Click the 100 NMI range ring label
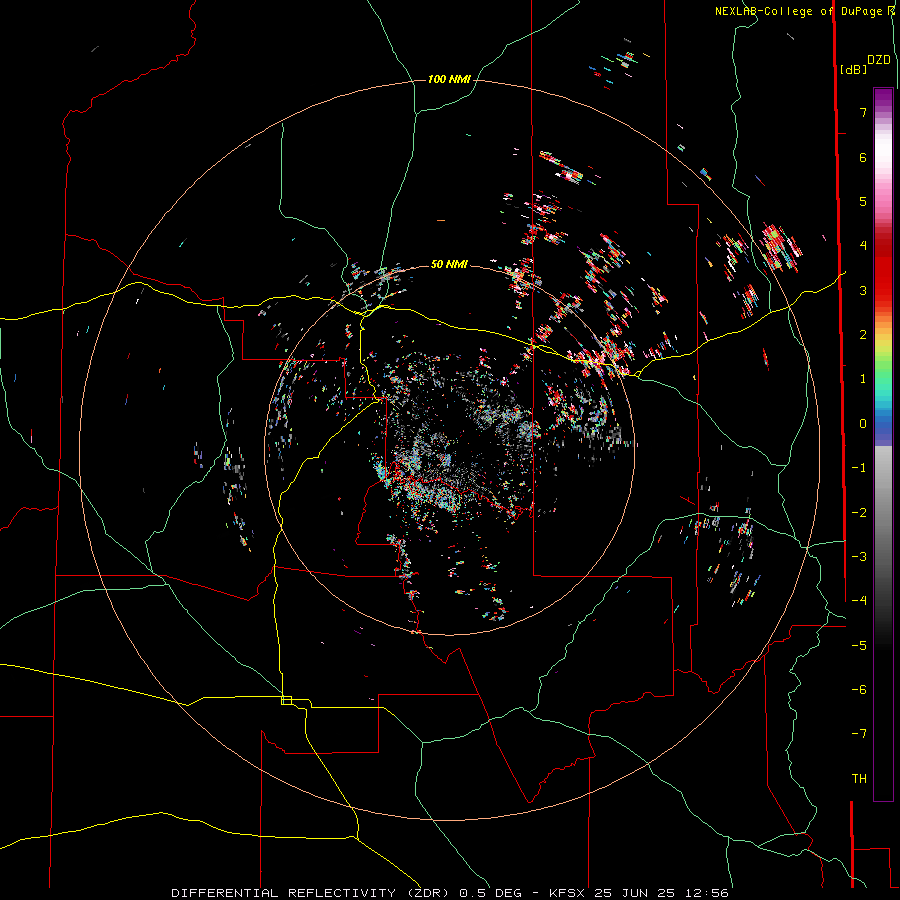The height and width of the screenshot is (900, 900). click(x=449, y=79)
